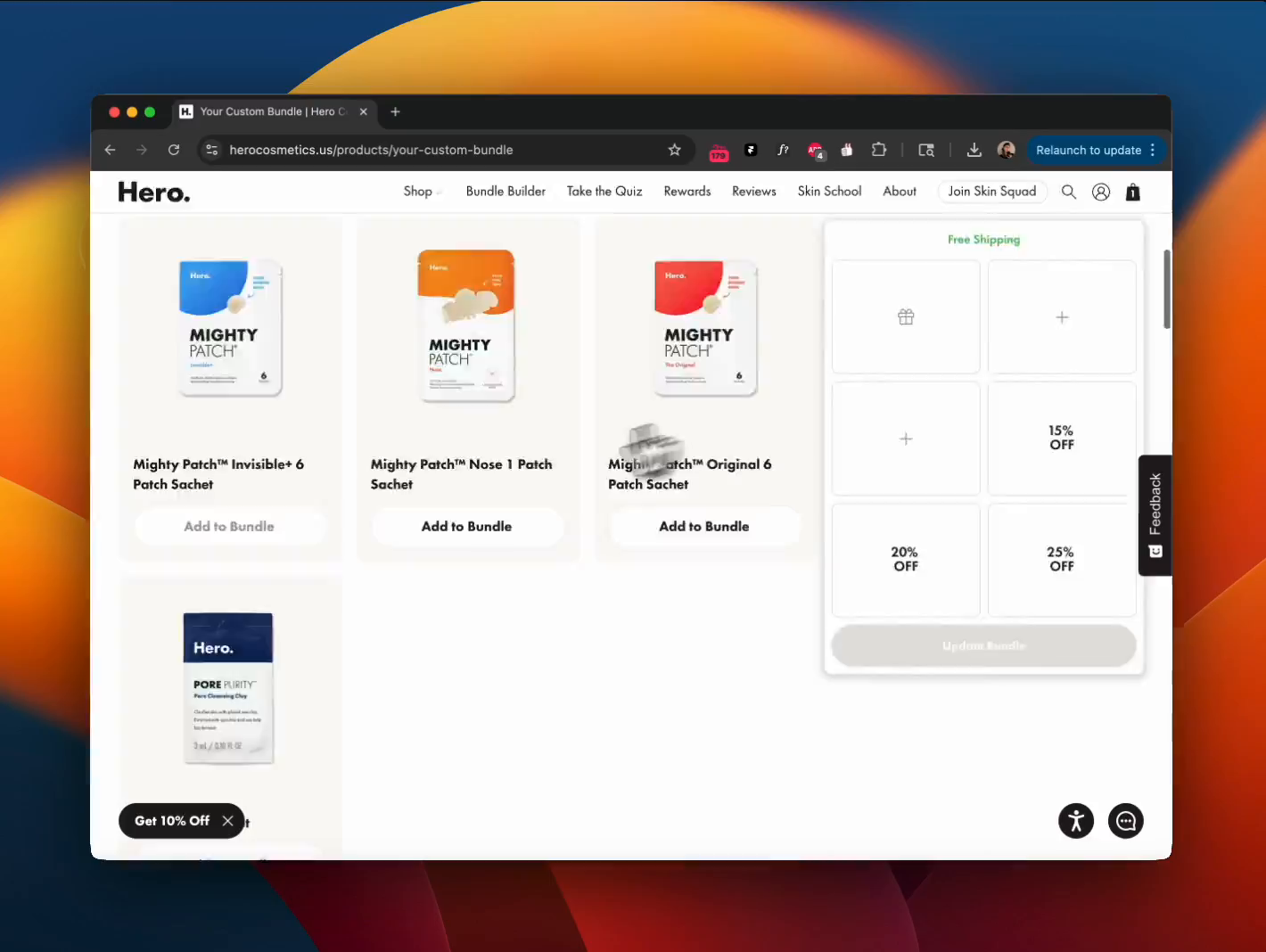Open the browser extensions puzzle icon
Viewport: 1266px width, 952px height.
point(879,150)
